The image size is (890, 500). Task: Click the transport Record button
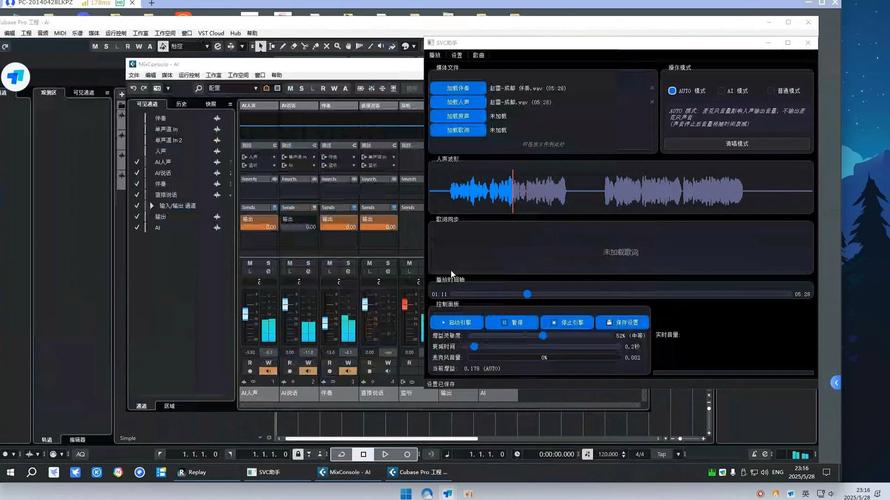407,454
